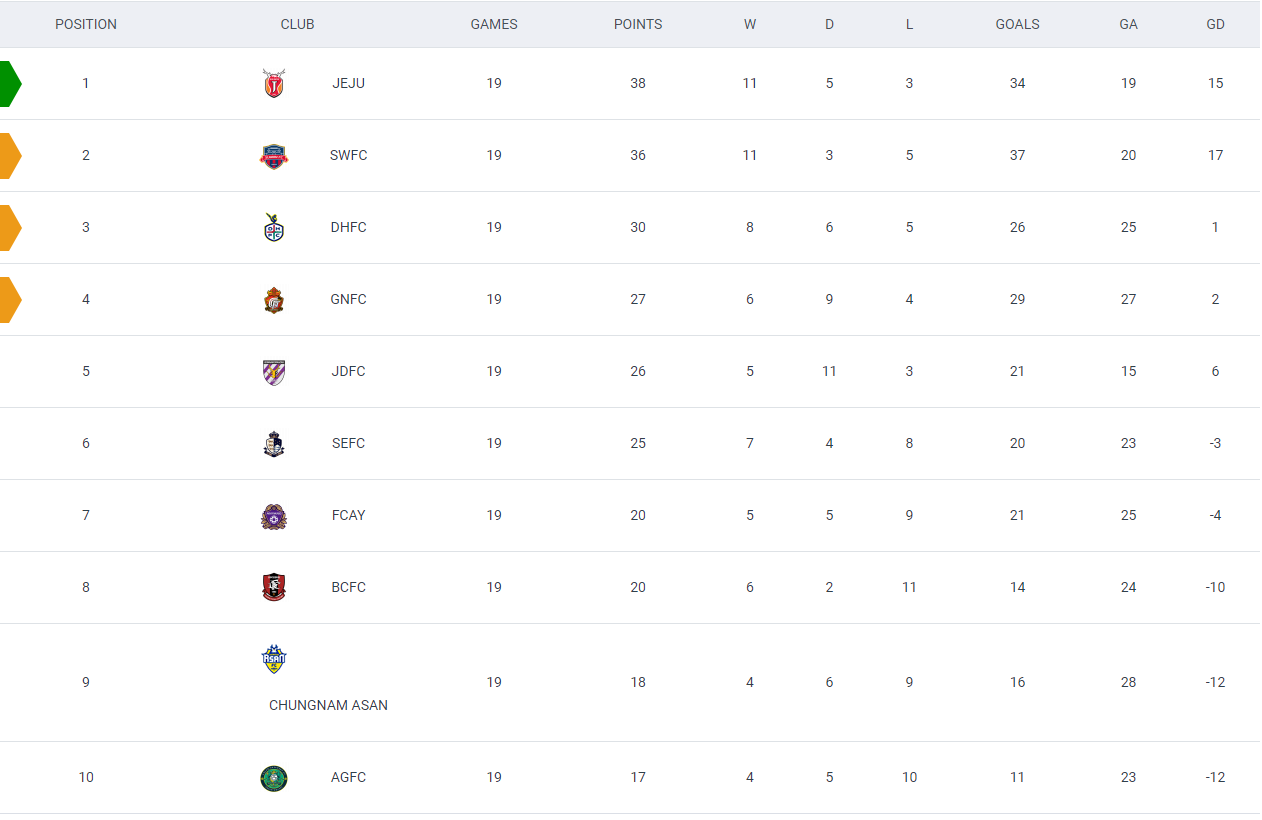The height and width of the screenshot is (820, 1262).
Task: Open the CHUNGNAM ASAN club link
Action: tap(328, 705)
